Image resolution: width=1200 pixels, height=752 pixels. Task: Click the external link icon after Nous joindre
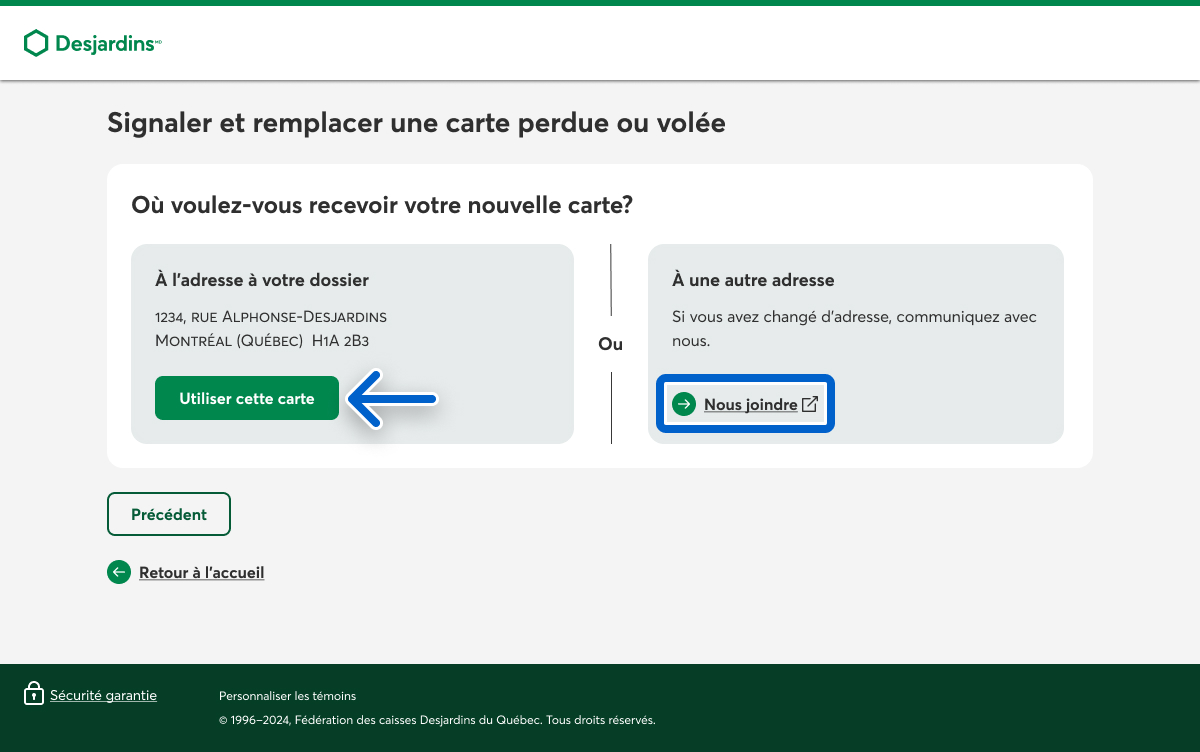(x=810, y=404)
